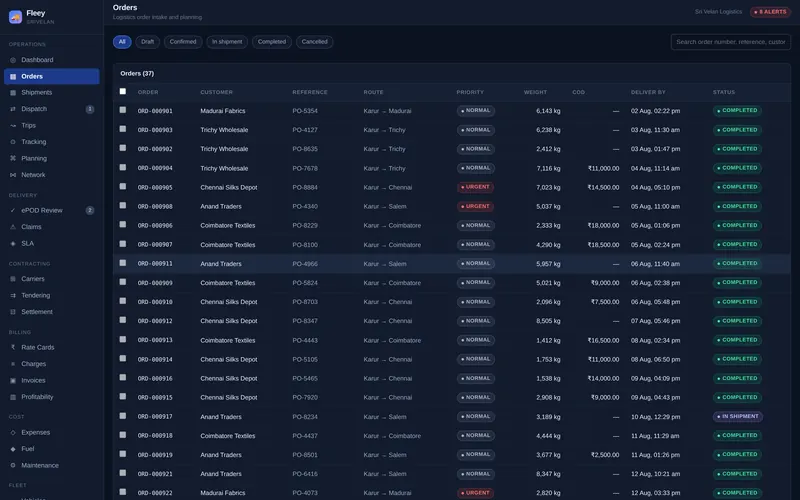The width and height of the screenshot is (800, 500).
Task: Open the Tendering page
Action: point(52,295)
